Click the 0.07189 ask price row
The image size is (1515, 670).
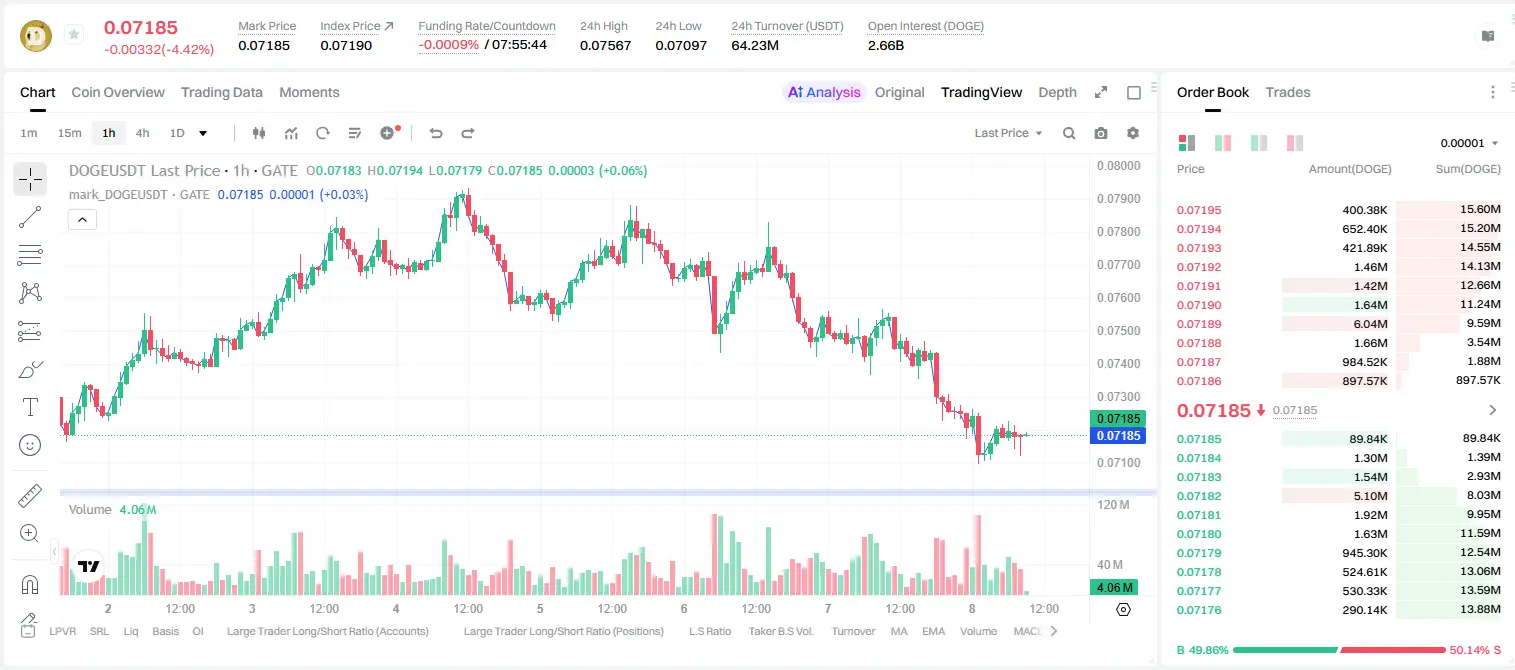[x=1338, y=324]
